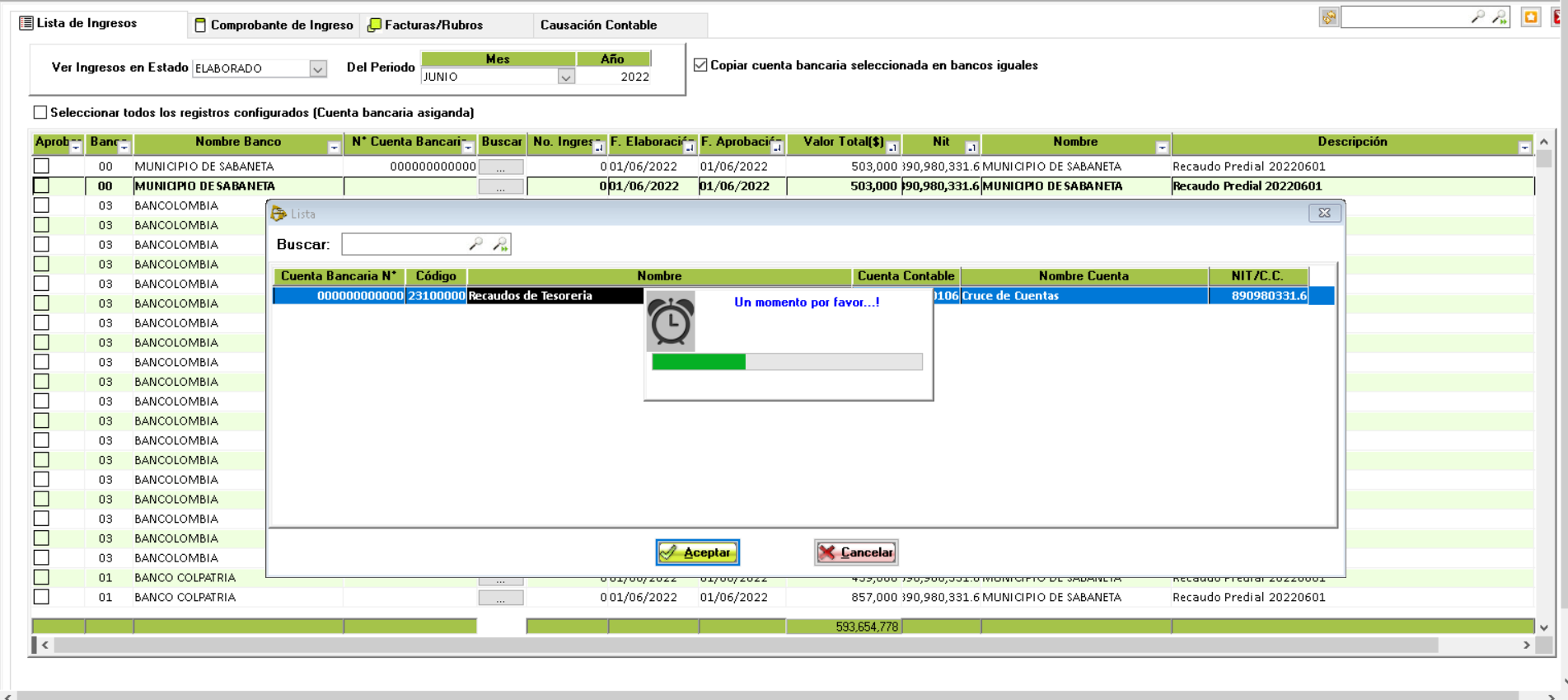Open the Facturas/Rubros tab
Screen dimensions: 1568x700
coord(426,25)
